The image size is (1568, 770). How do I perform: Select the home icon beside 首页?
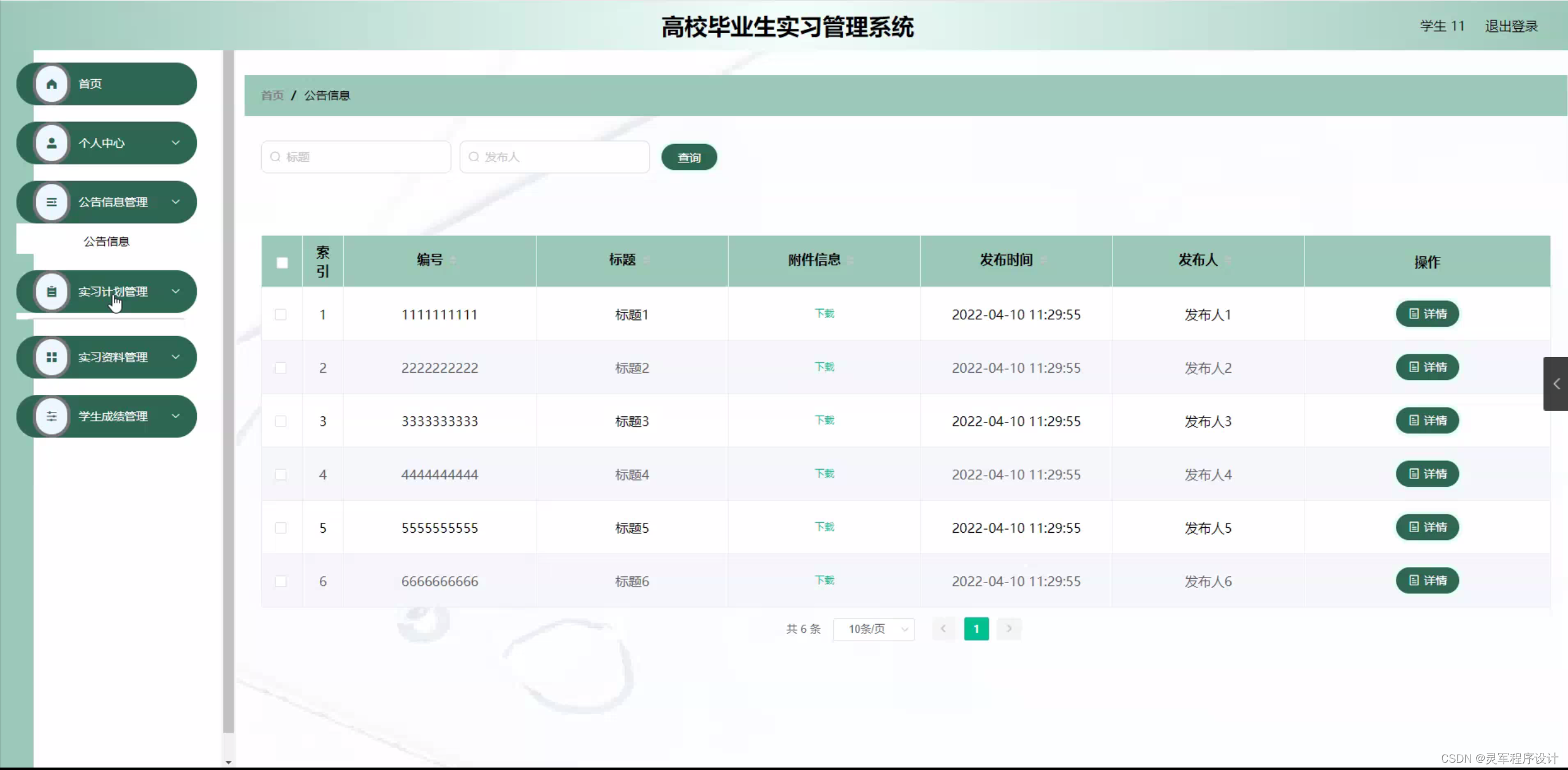(51, 83)
